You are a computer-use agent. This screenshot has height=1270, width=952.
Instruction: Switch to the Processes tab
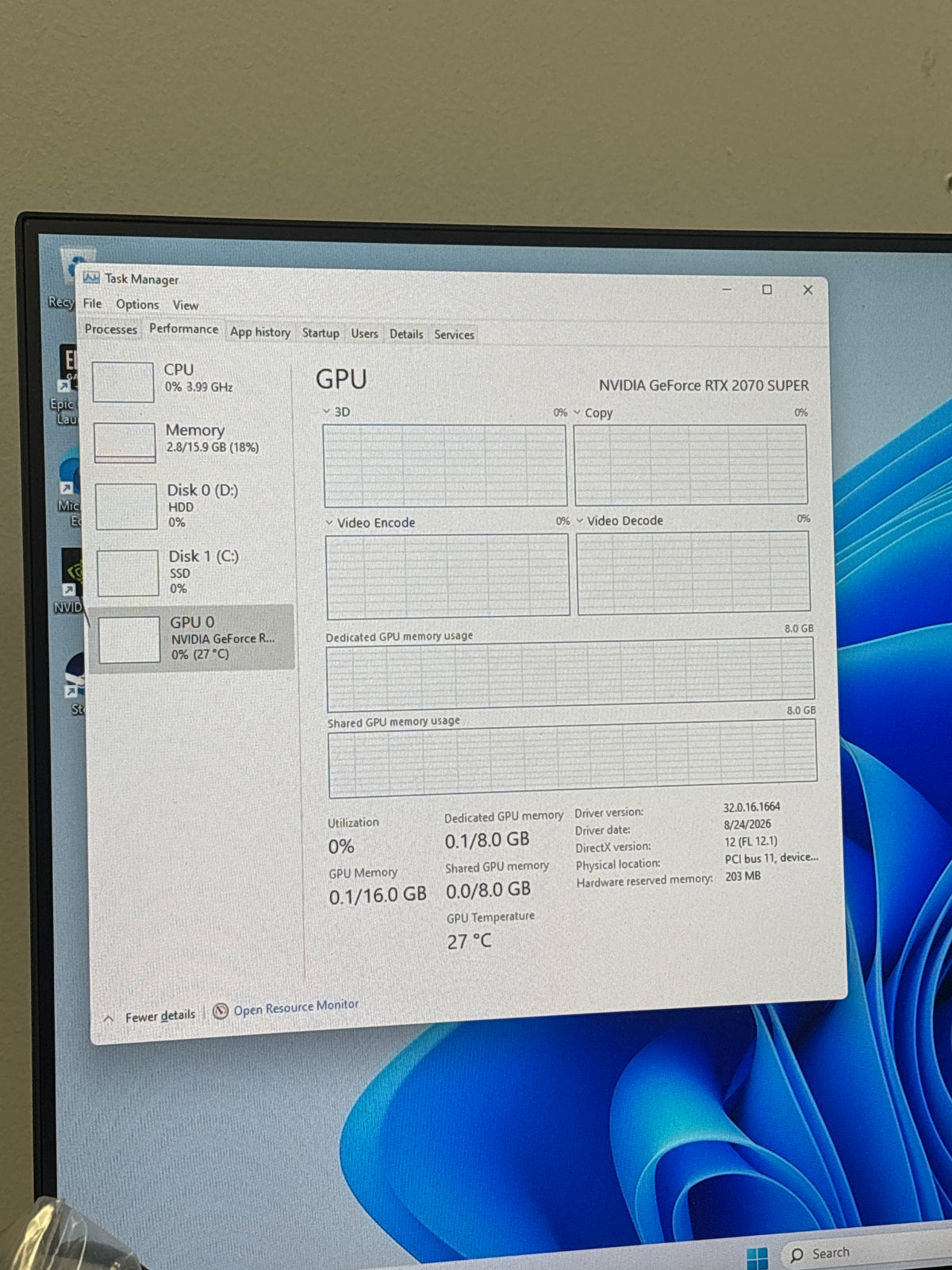(111, 329)
